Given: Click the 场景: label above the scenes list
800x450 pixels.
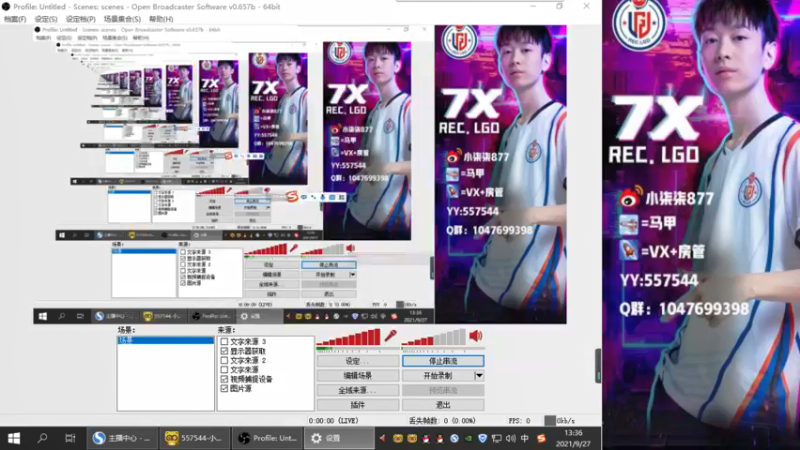Looking at the screenshot, I should point(126,330).
